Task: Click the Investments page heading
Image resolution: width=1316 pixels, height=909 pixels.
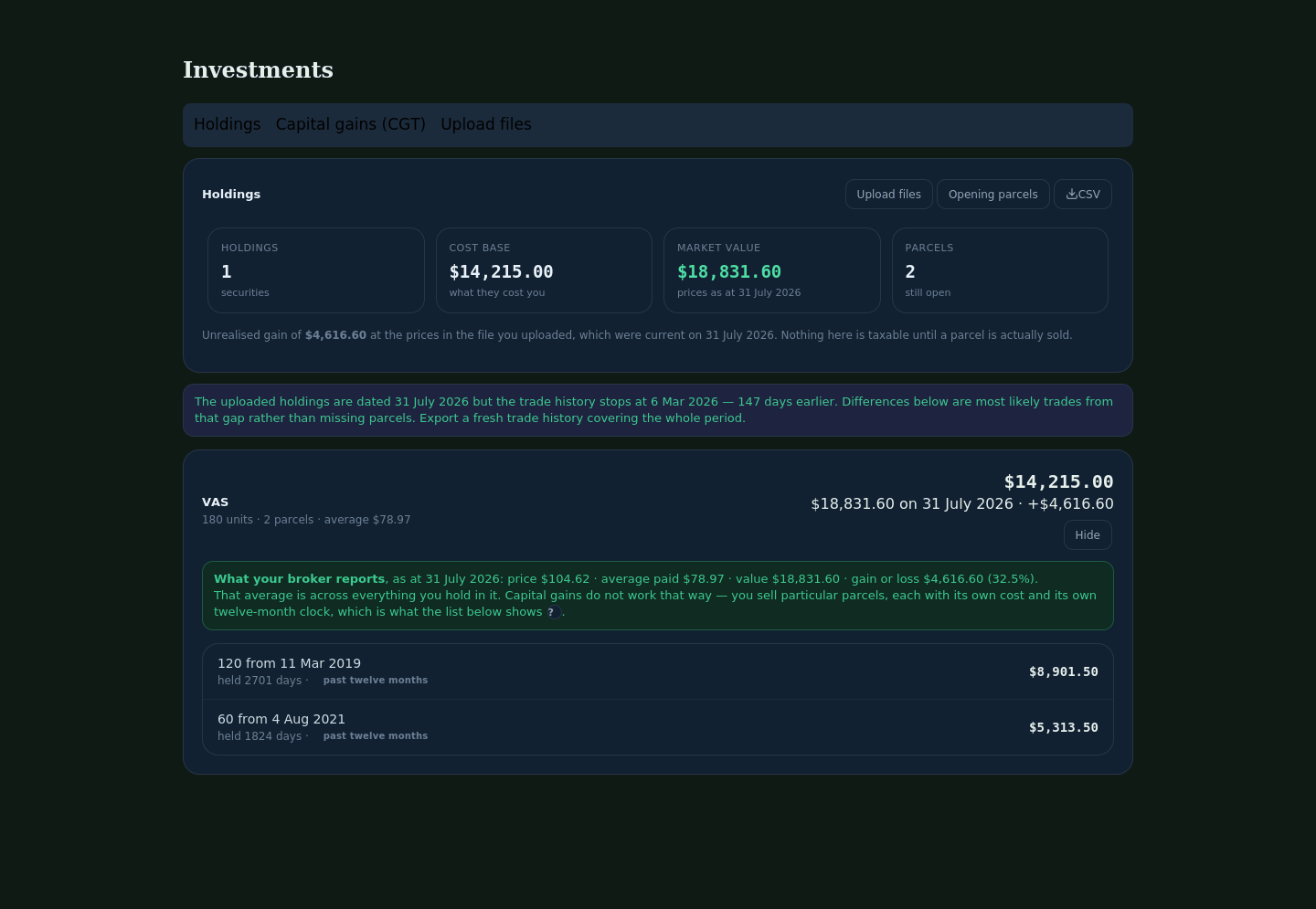Action: [258, 70]
